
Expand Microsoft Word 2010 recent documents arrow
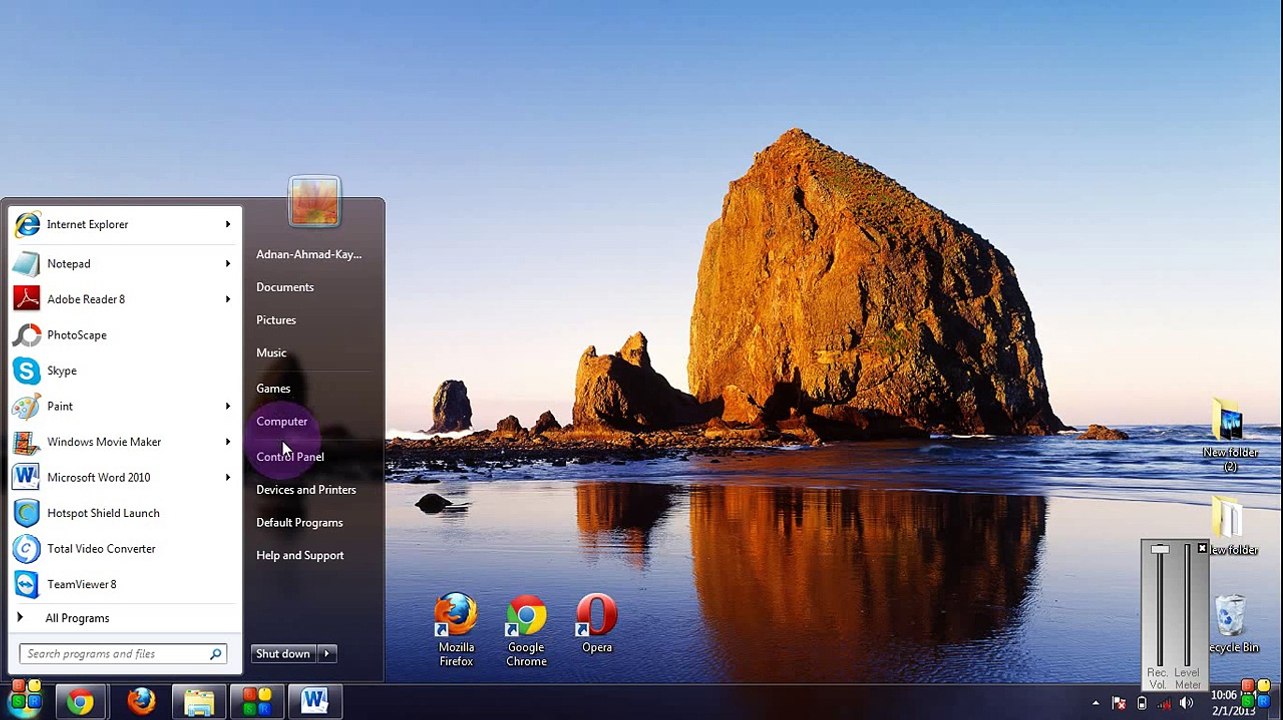(228, 478)
